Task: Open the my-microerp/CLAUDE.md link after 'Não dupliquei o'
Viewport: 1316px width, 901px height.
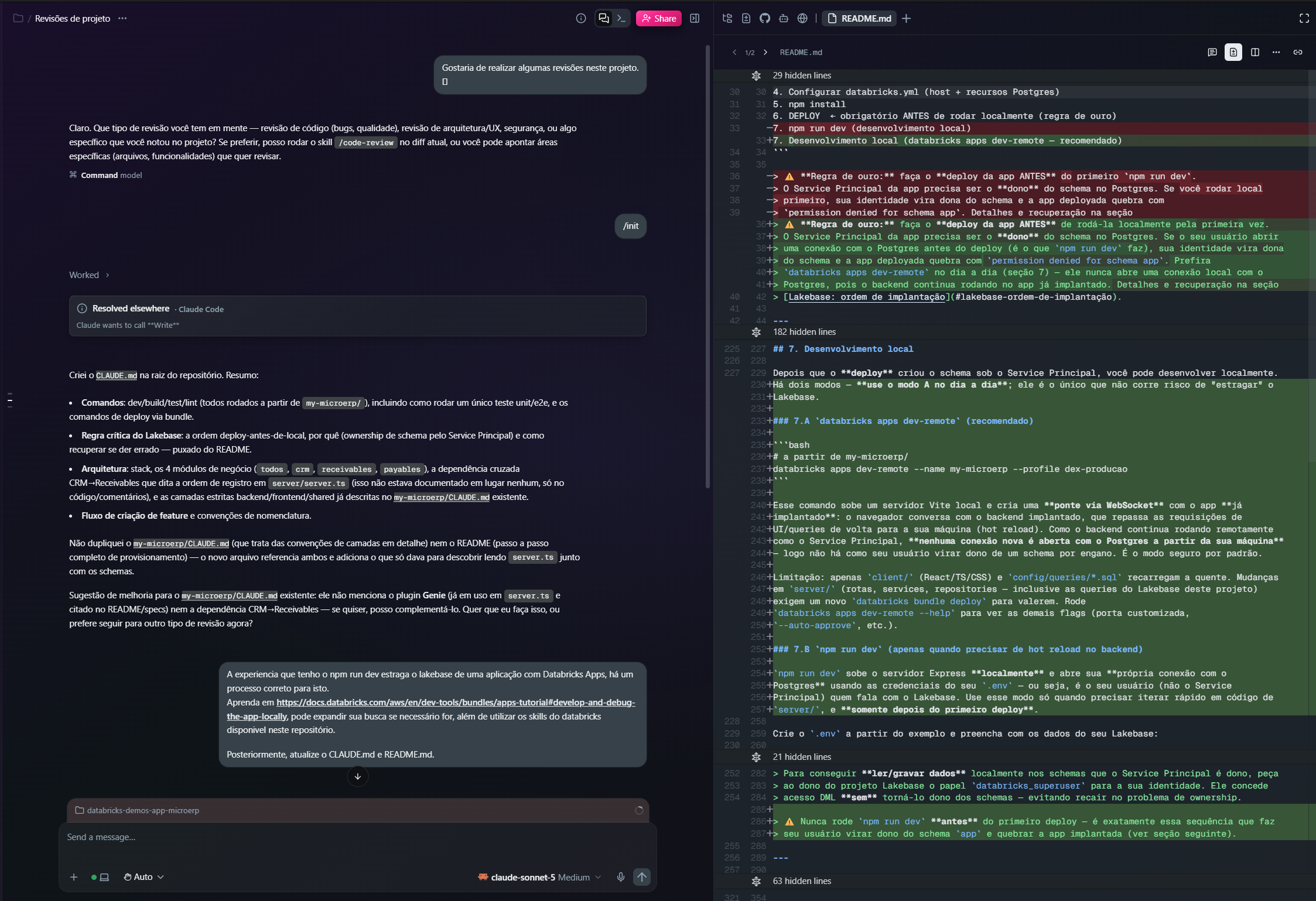Action: click(181, 543)
